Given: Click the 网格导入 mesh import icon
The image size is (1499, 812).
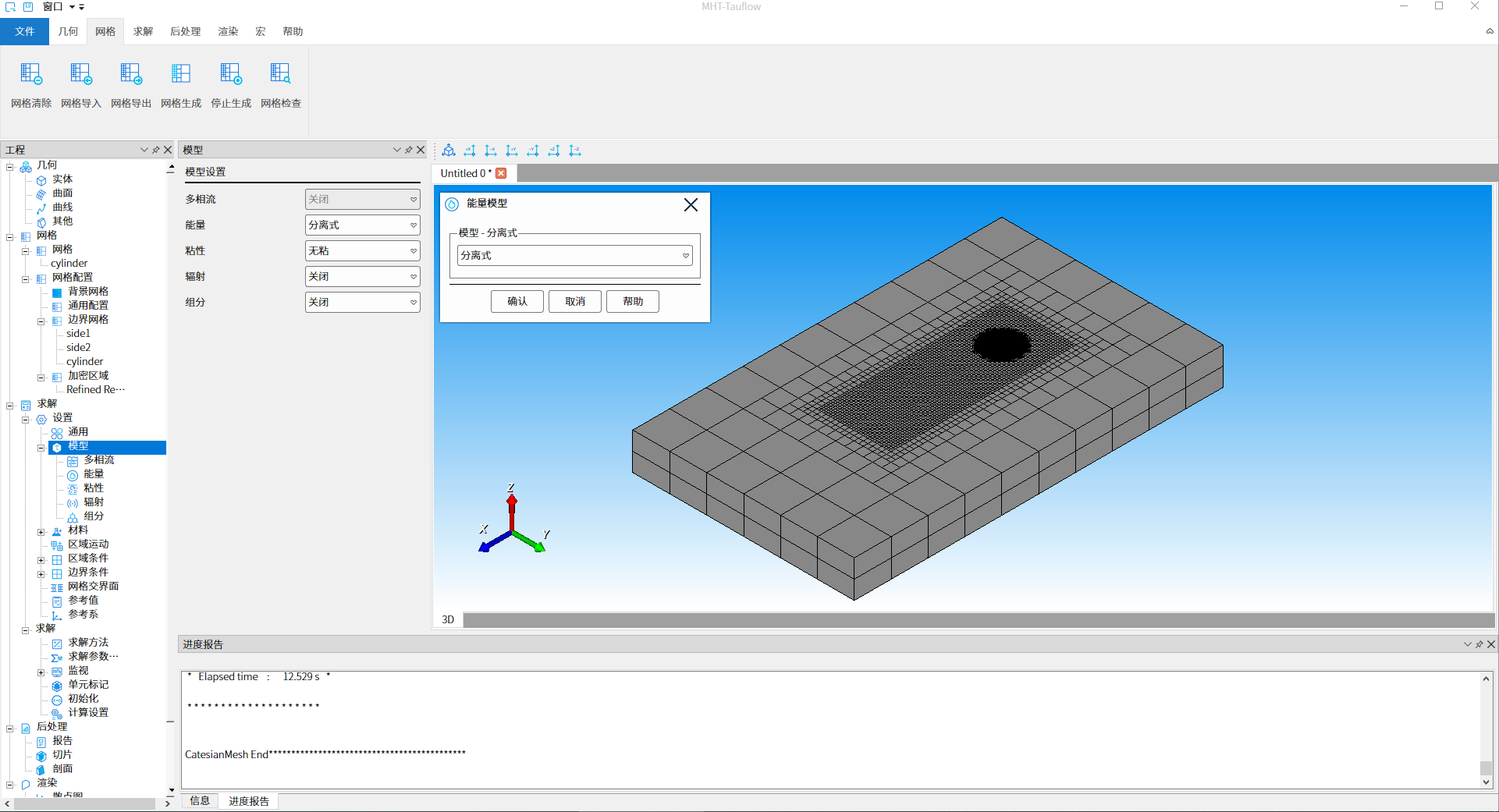Looking at the screenshot, I should coord(81,75).
